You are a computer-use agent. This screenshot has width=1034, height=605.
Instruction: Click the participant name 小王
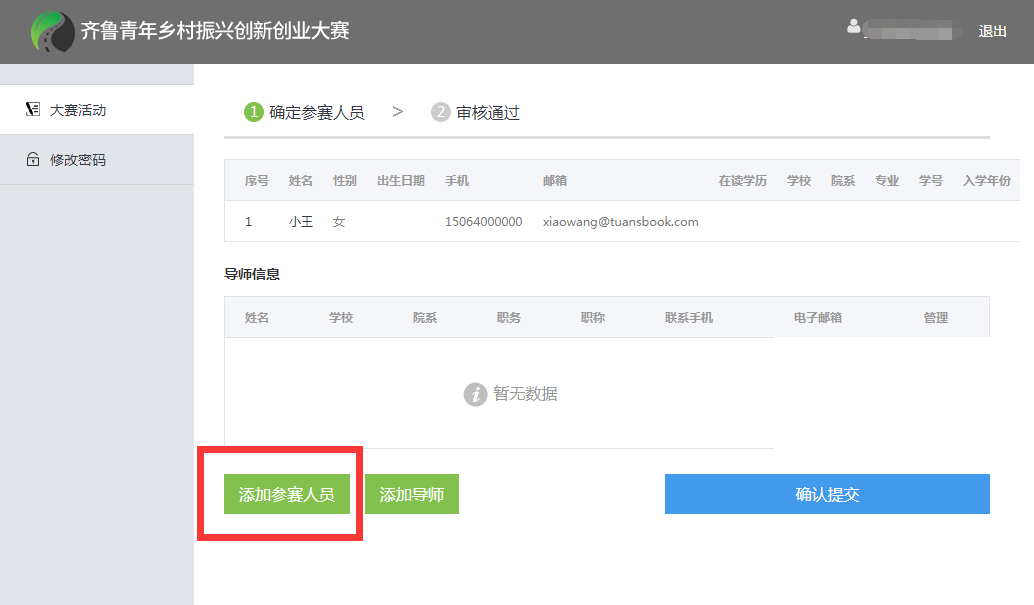click(x=301, y=222)
